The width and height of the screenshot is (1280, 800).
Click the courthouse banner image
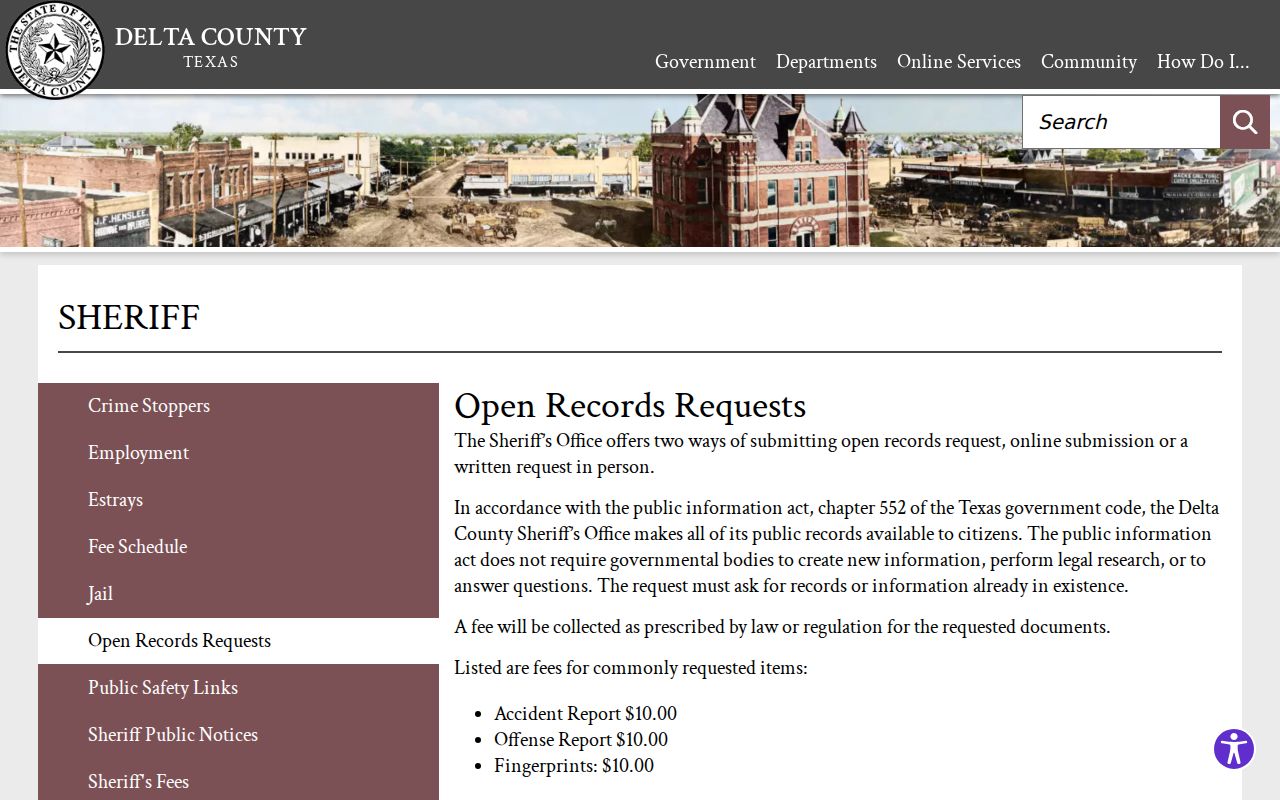click(640, 170)
